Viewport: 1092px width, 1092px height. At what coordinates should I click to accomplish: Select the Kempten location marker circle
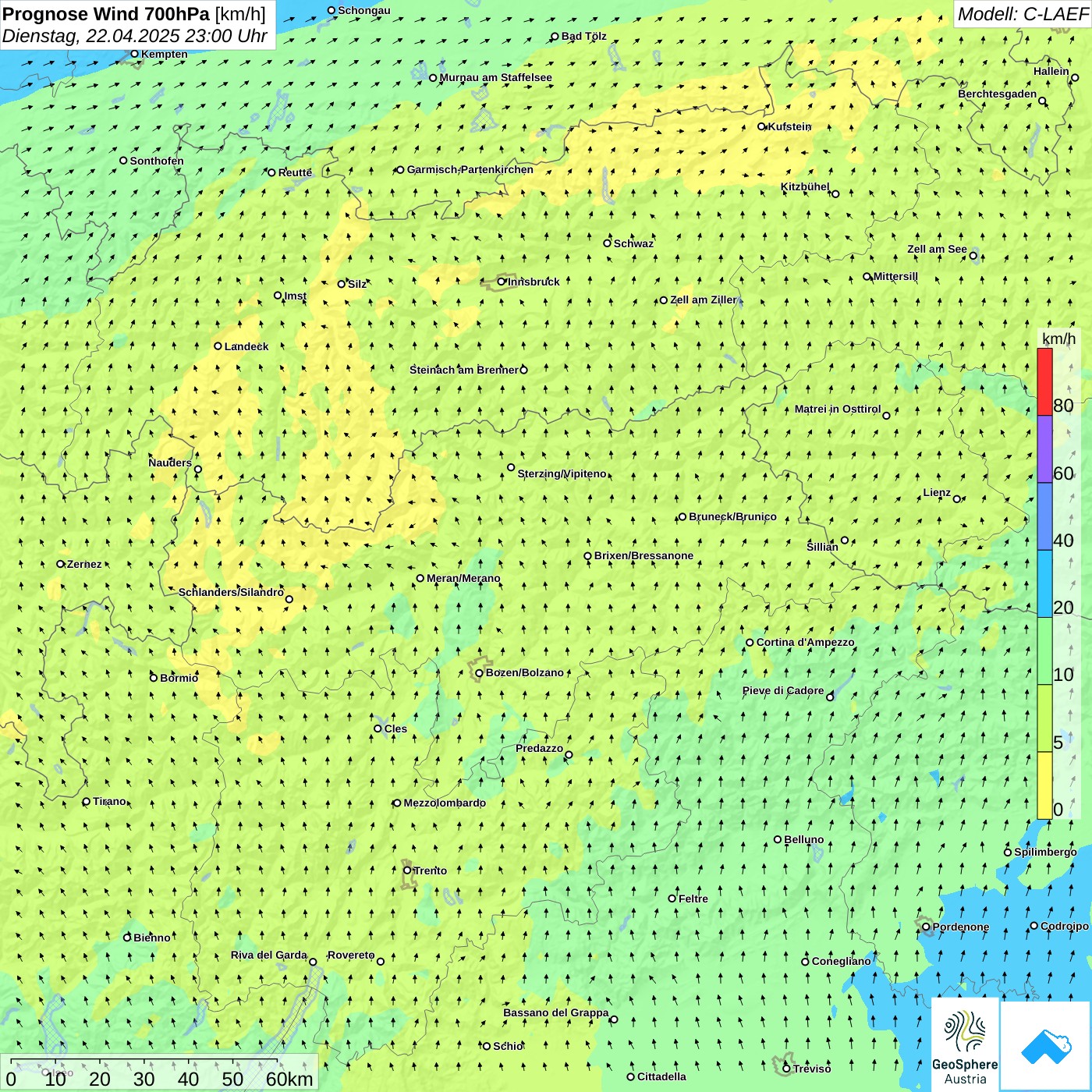(134, 54)
